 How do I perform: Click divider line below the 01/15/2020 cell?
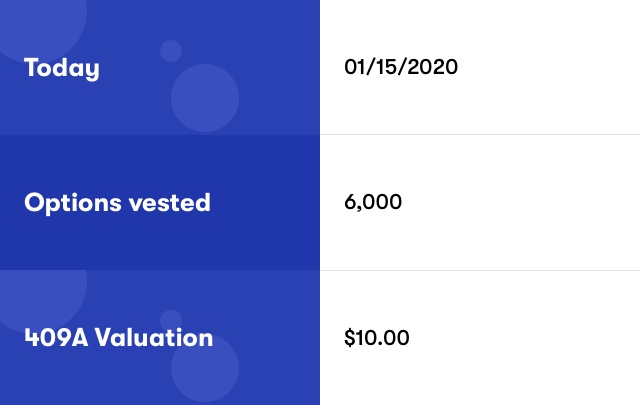(480, 134)
